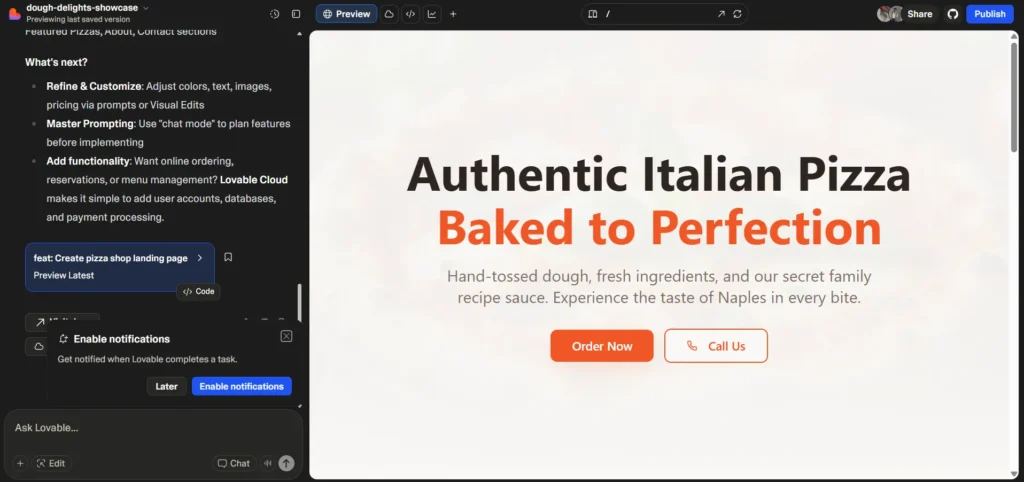Click the Ask Lovable message input
Image resolution: width=1024 pixels, height=482 pixels.
click(x=153, y=428)
